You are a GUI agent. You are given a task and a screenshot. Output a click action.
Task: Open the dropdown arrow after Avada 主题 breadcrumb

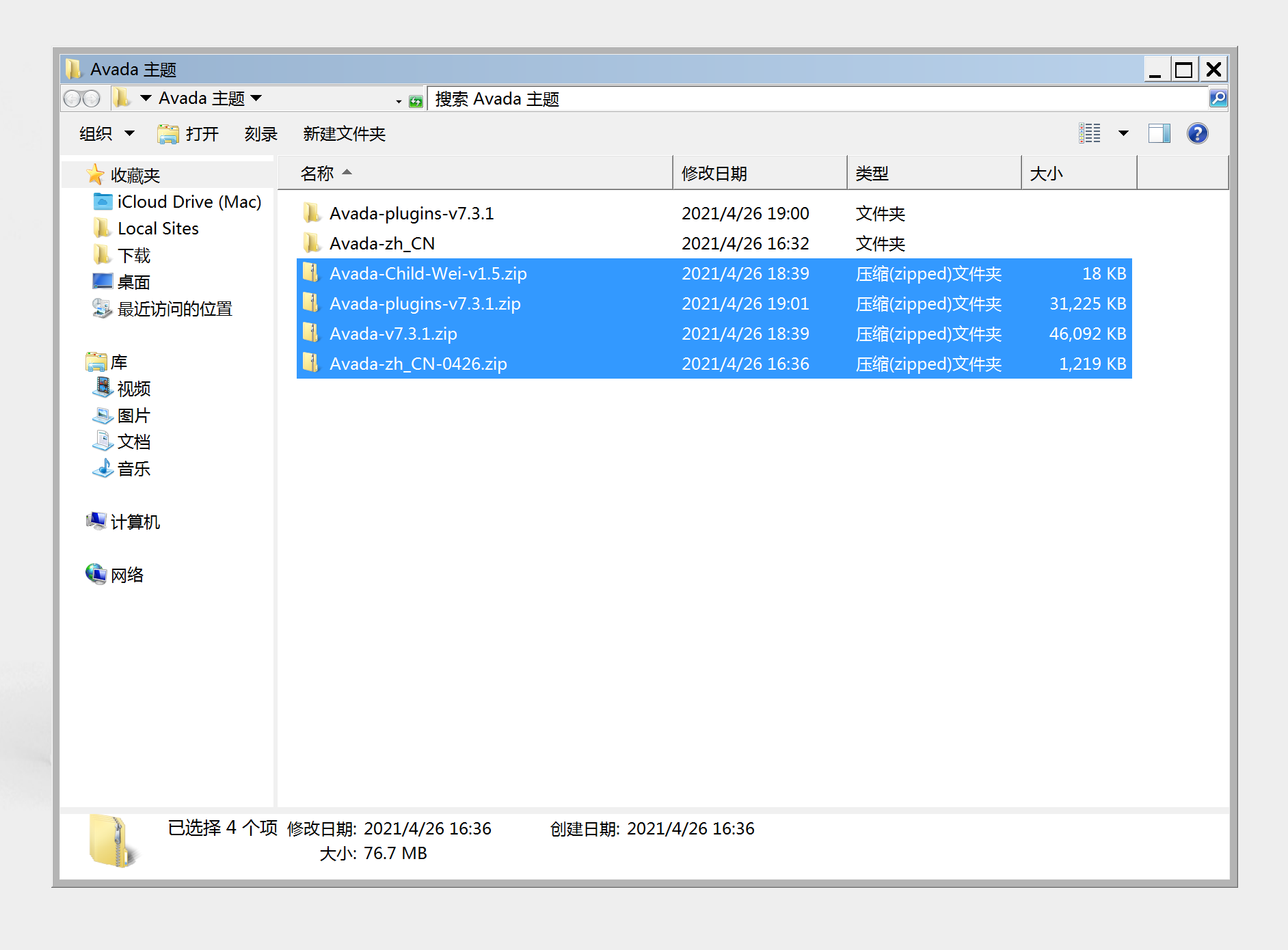(256, 98)
